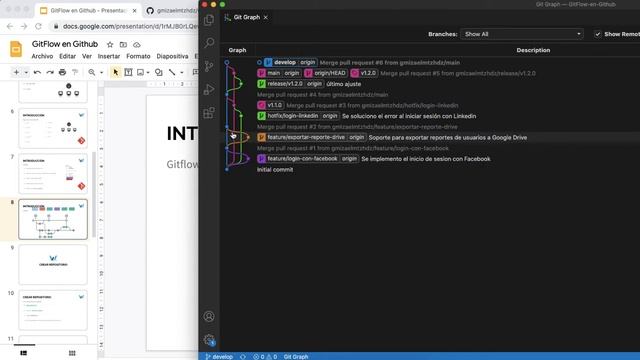
Task: Choose the Select cursor tool in Slides
Action: [x=116, y=72]
